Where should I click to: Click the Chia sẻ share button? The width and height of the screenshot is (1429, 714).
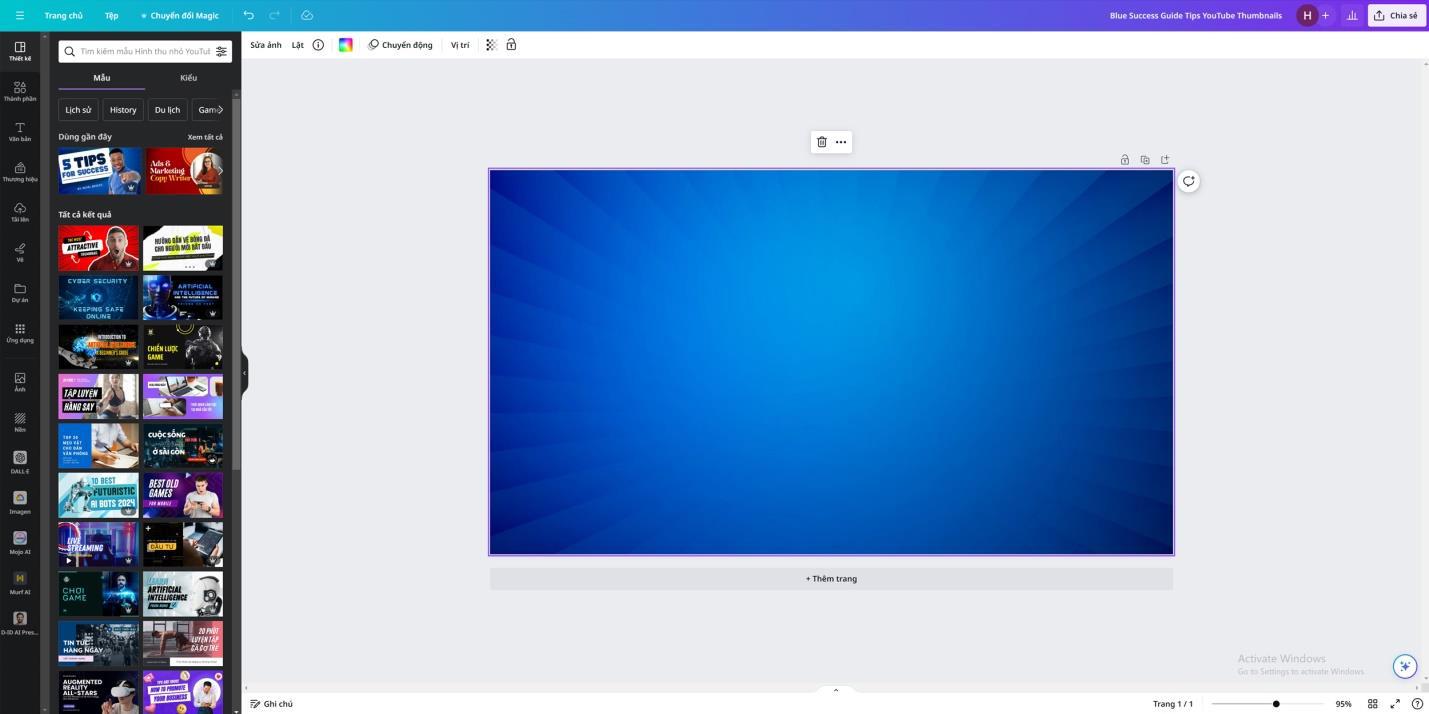pos(1396,15)
